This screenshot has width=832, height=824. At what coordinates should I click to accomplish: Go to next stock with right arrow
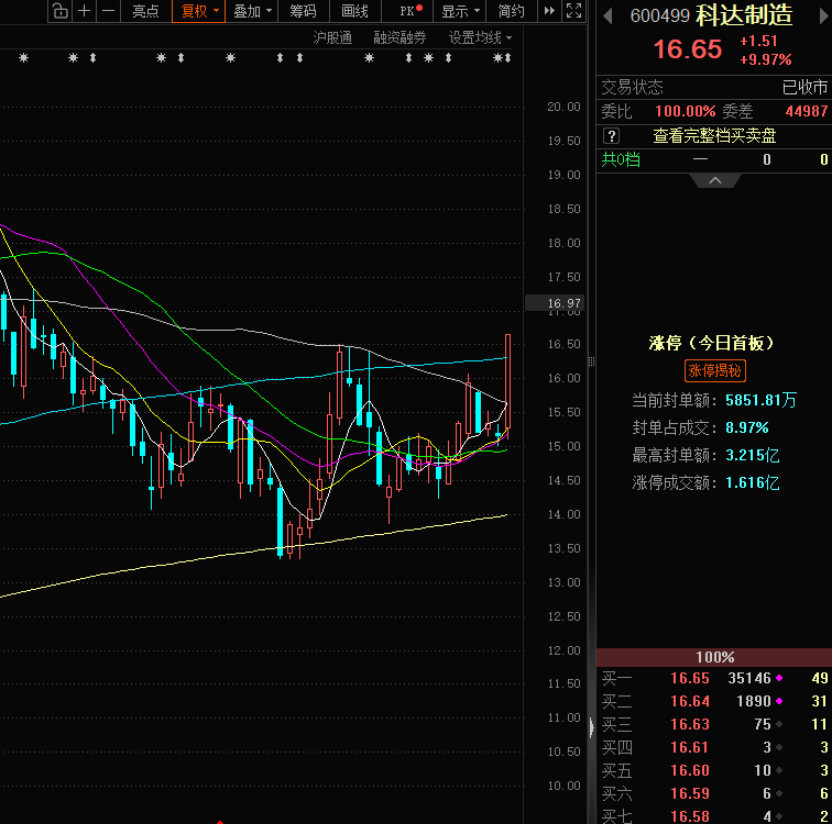824,16
